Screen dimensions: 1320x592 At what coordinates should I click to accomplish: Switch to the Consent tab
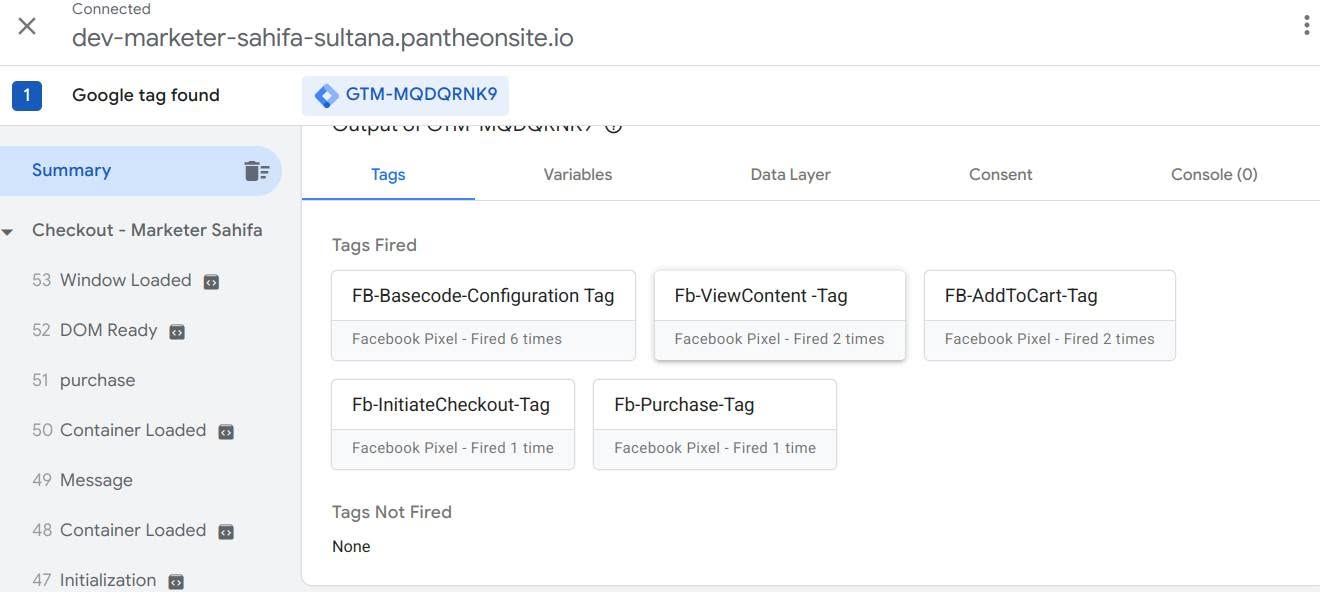click(1000, 174)
